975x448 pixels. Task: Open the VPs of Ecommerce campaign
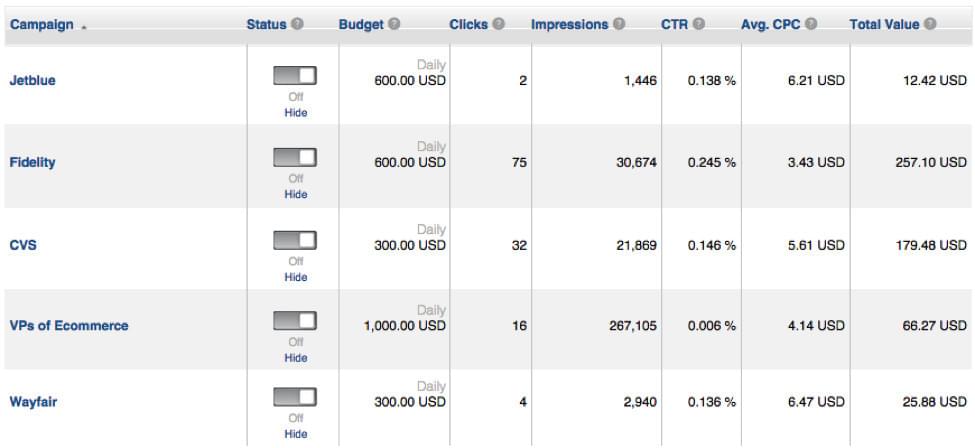click(x=69, y=325)
